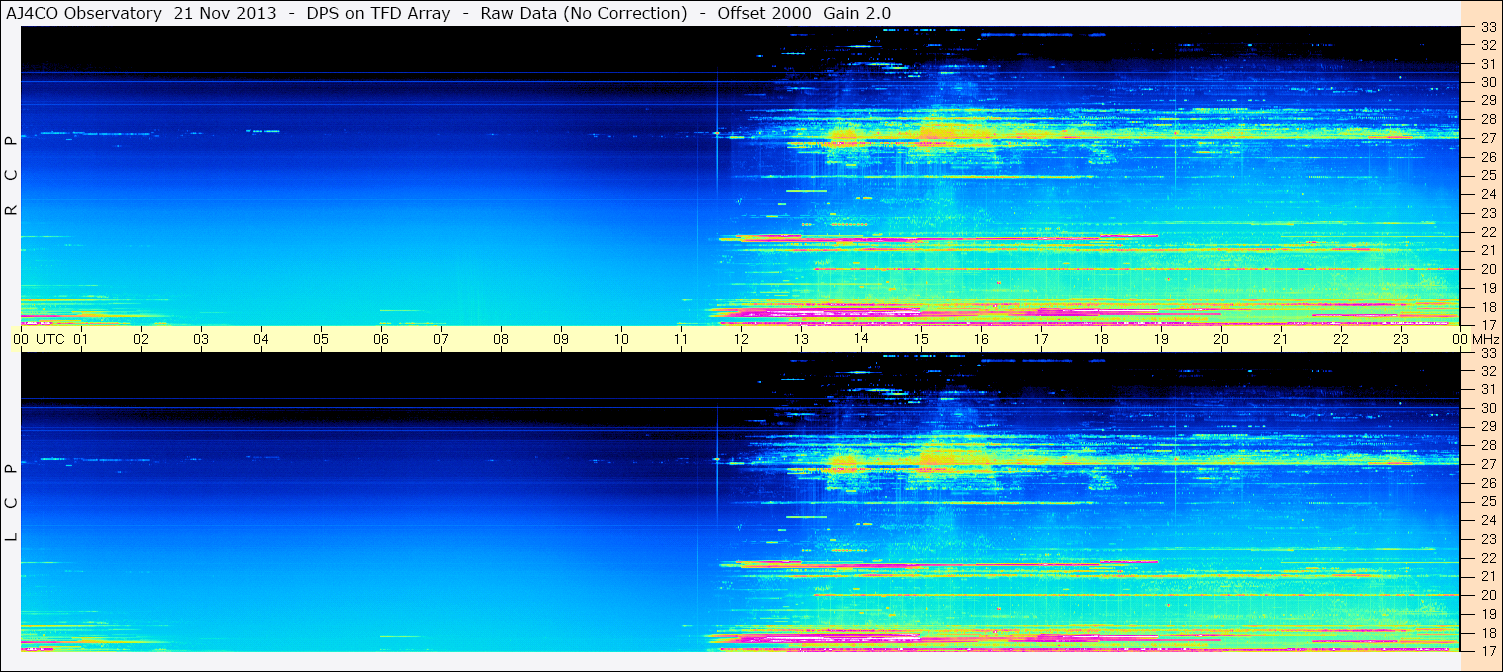1503x672 pixels.
Task: Click the 18 hour tick on the time axis
Action: [x=1101, y=339]
